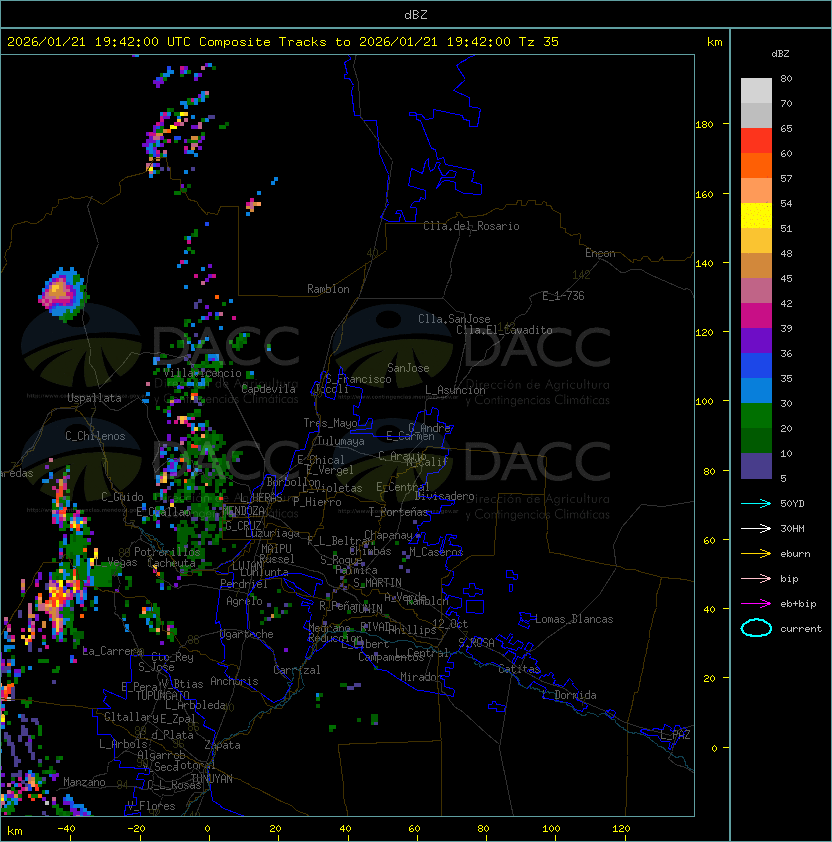832x842 pixels.
Task: Click the 'C_Guido' place label
Action: [122, 497]
